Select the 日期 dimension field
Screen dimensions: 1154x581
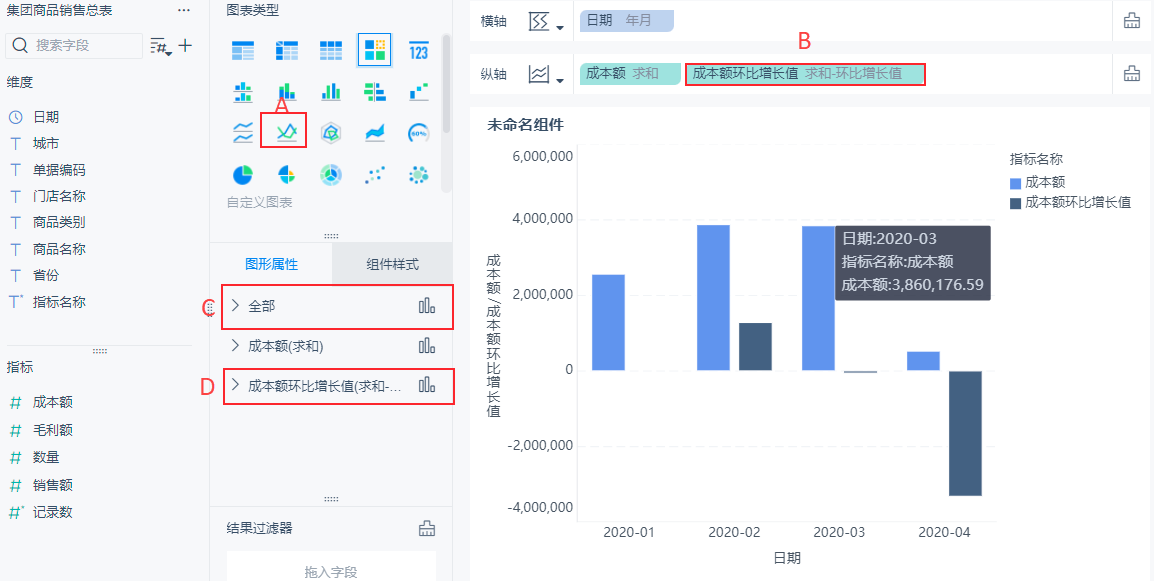click(x=46, y=117)
